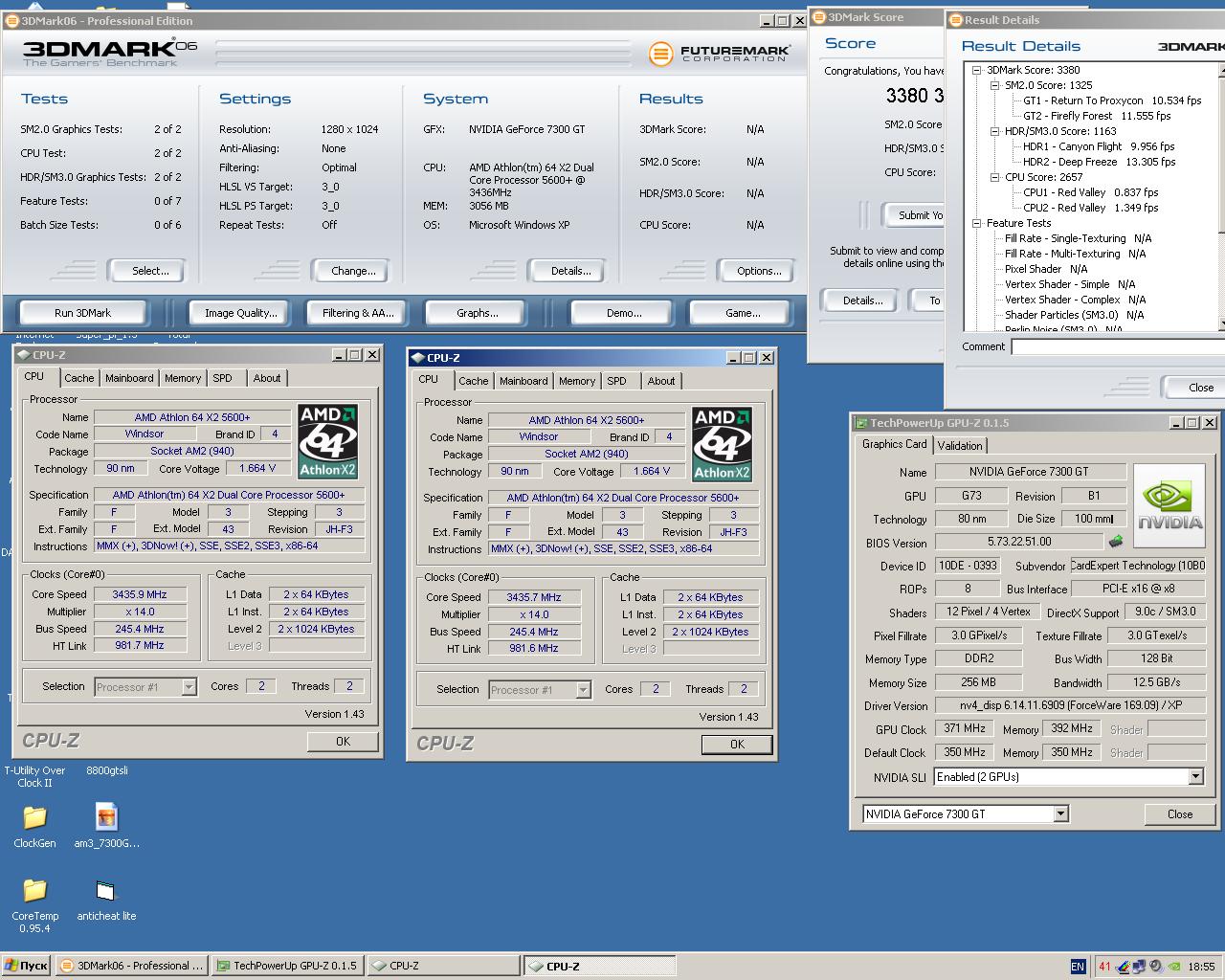Click the taskbar clock 18:55

pyautogui.click(x=1201, y=967)
